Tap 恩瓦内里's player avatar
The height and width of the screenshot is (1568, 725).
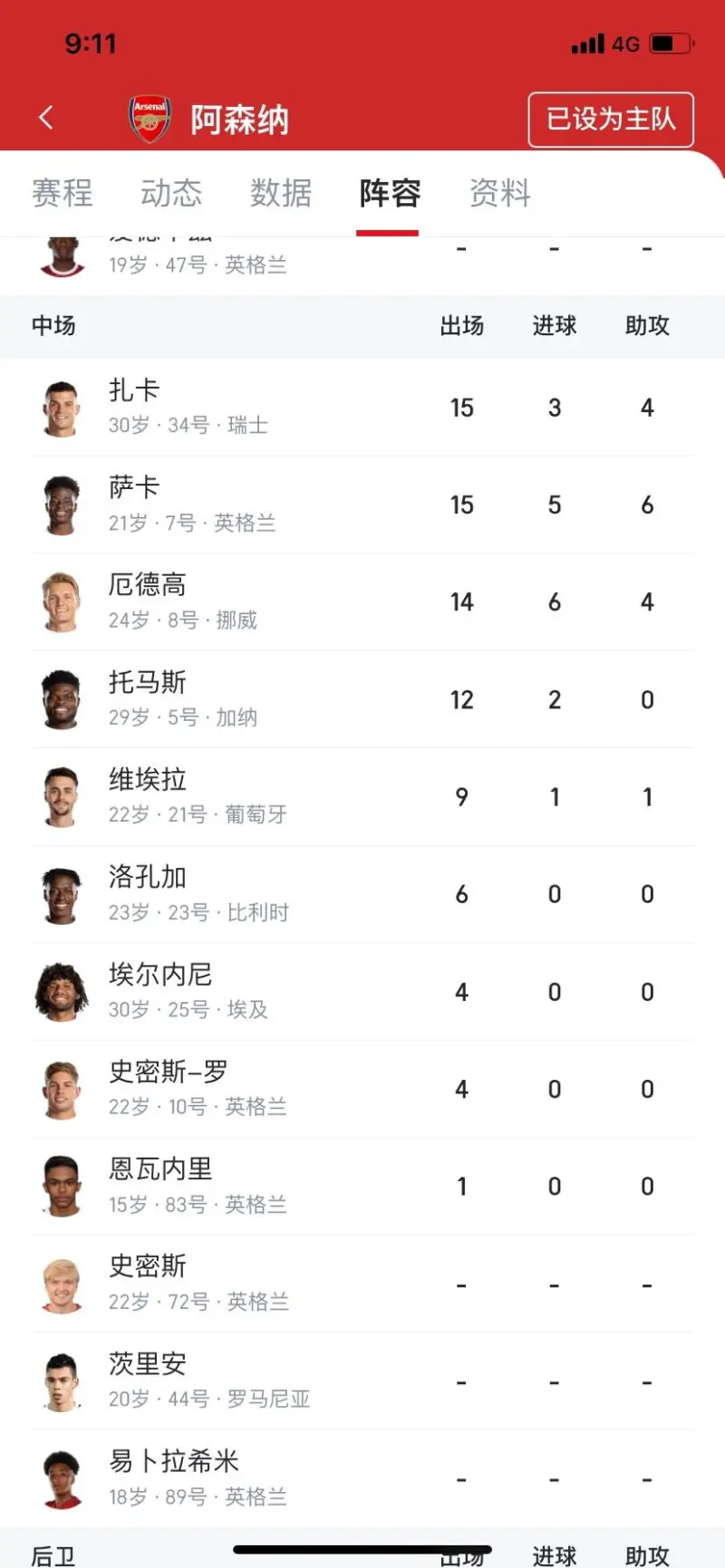click(x=61, y=1187)
